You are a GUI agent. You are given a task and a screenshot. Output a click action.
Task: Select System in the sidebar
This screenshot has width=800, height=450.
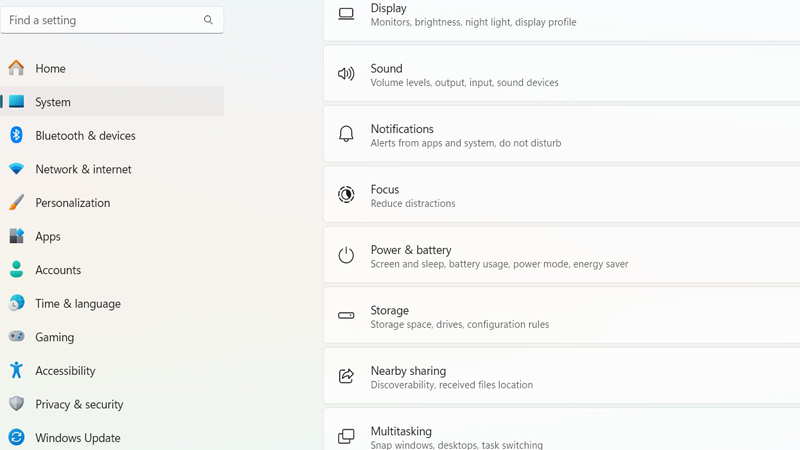click(112, 102)
